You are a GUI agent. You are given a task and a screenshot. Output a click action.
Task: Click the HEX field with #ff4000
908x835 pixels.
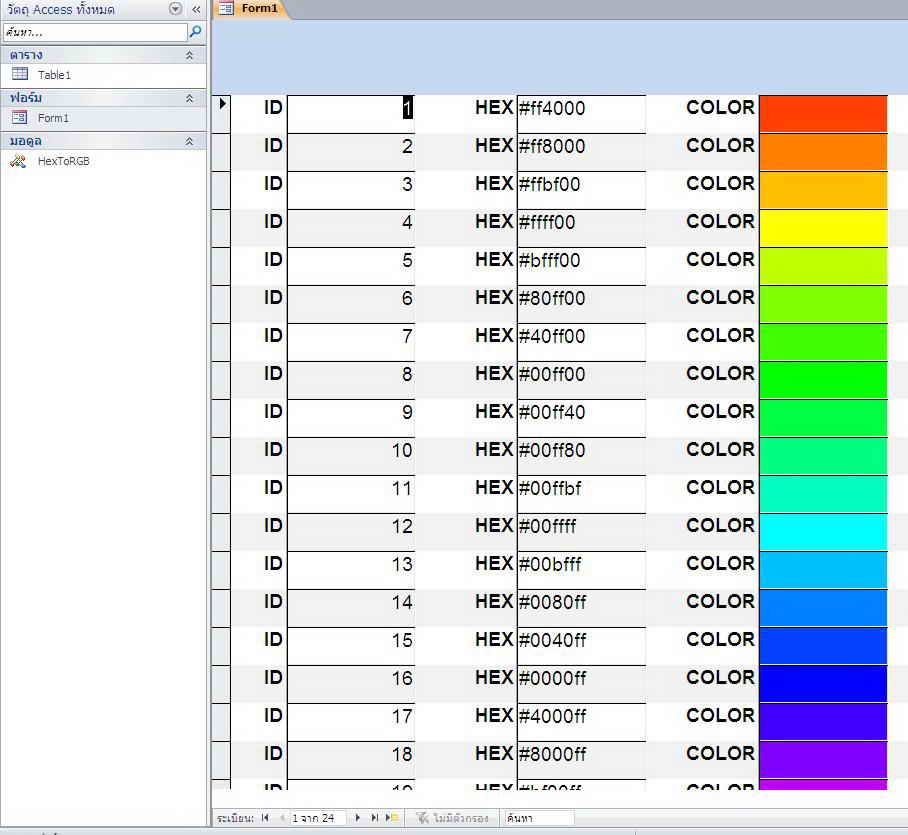(x=581, y=114)
